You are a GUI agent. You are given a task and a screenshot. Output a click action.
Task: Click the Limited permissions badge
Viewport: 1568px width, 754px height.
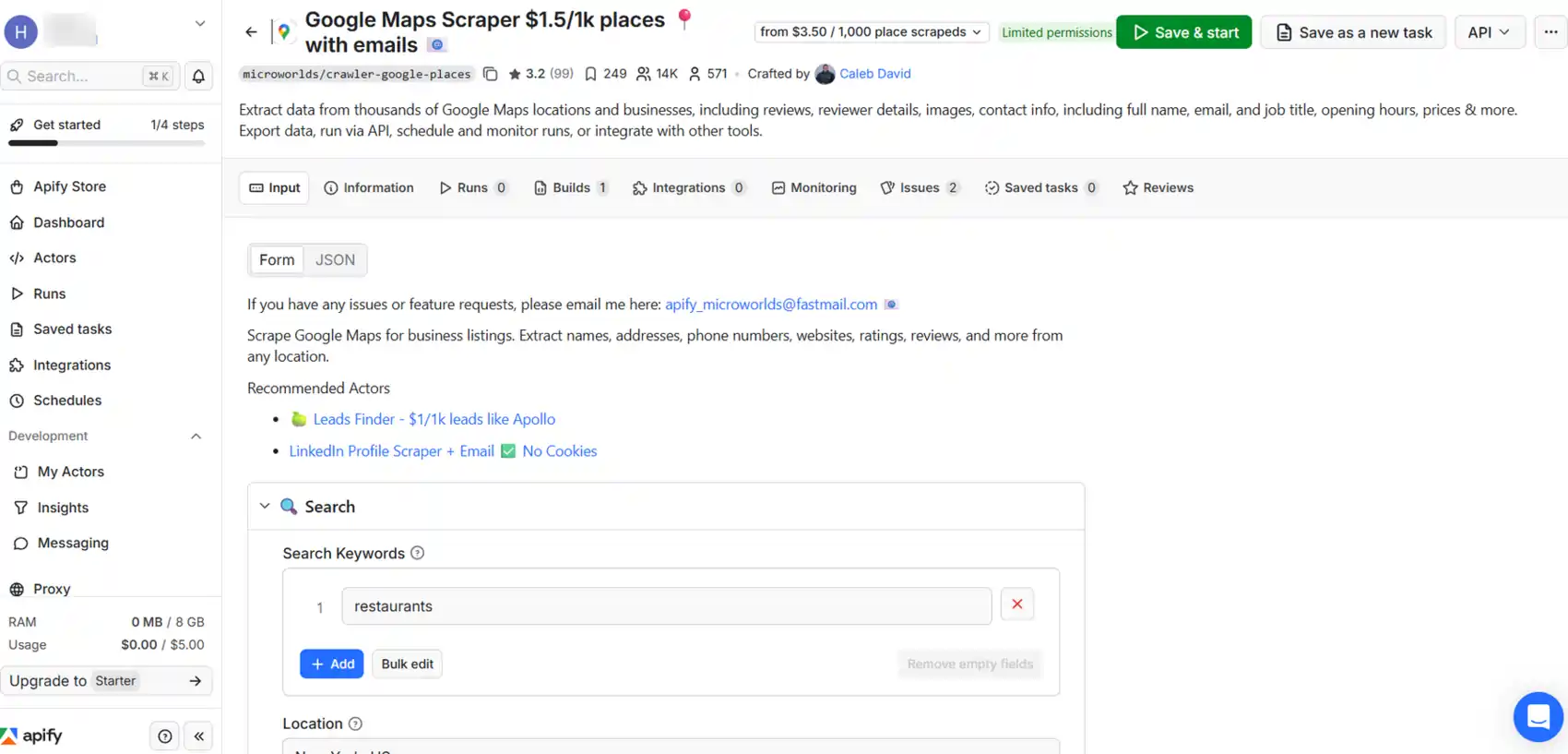pos(1057,32)
